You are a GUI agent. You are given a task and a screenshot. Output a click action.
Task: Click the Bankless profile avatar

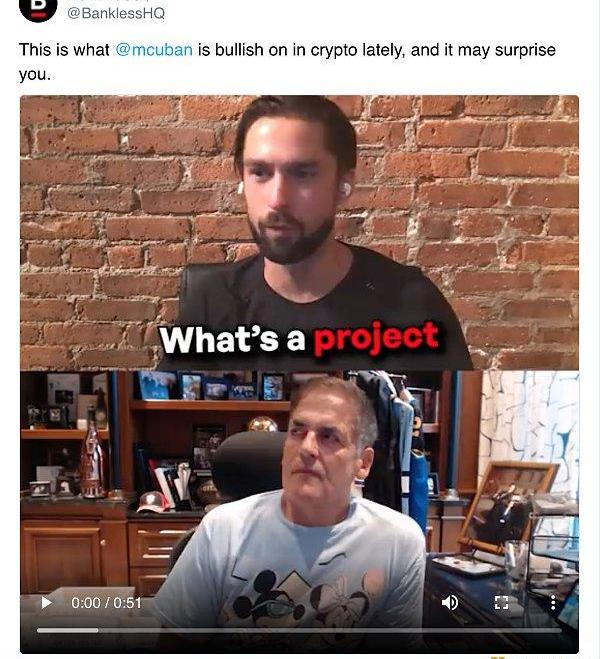pyautogui.click(x=38, y=7)
